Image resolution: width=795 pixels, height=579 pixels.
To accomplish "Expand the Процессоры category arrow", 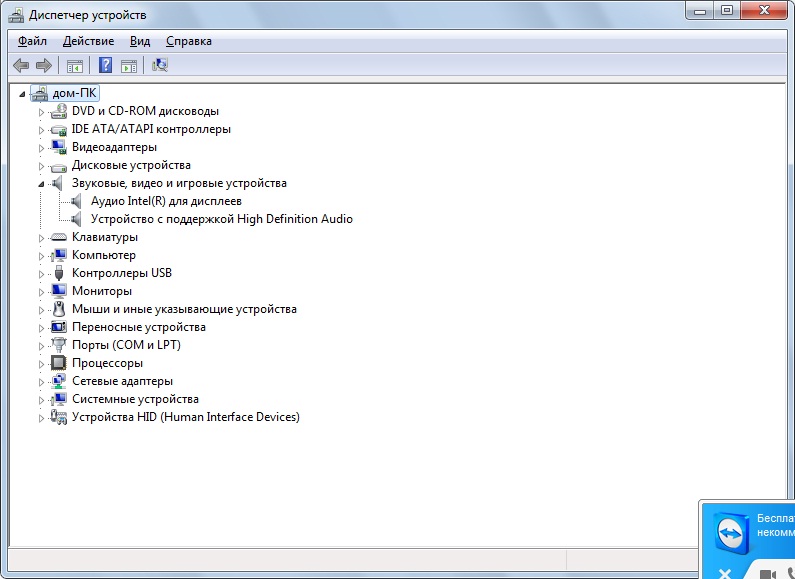I will coord(41,364).
